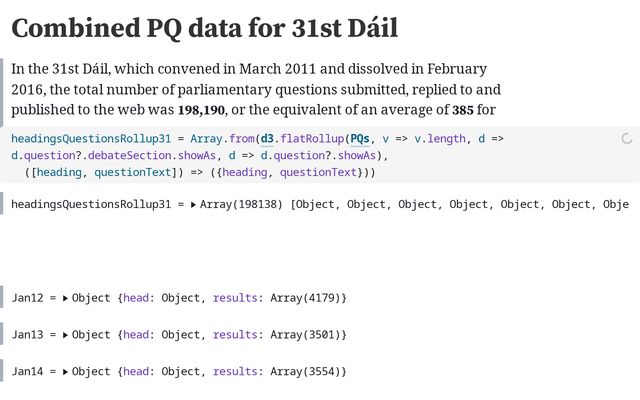The image size is (640, 400).
Task: Click the left cell bar beside Jan12
Action: (2, 297)
